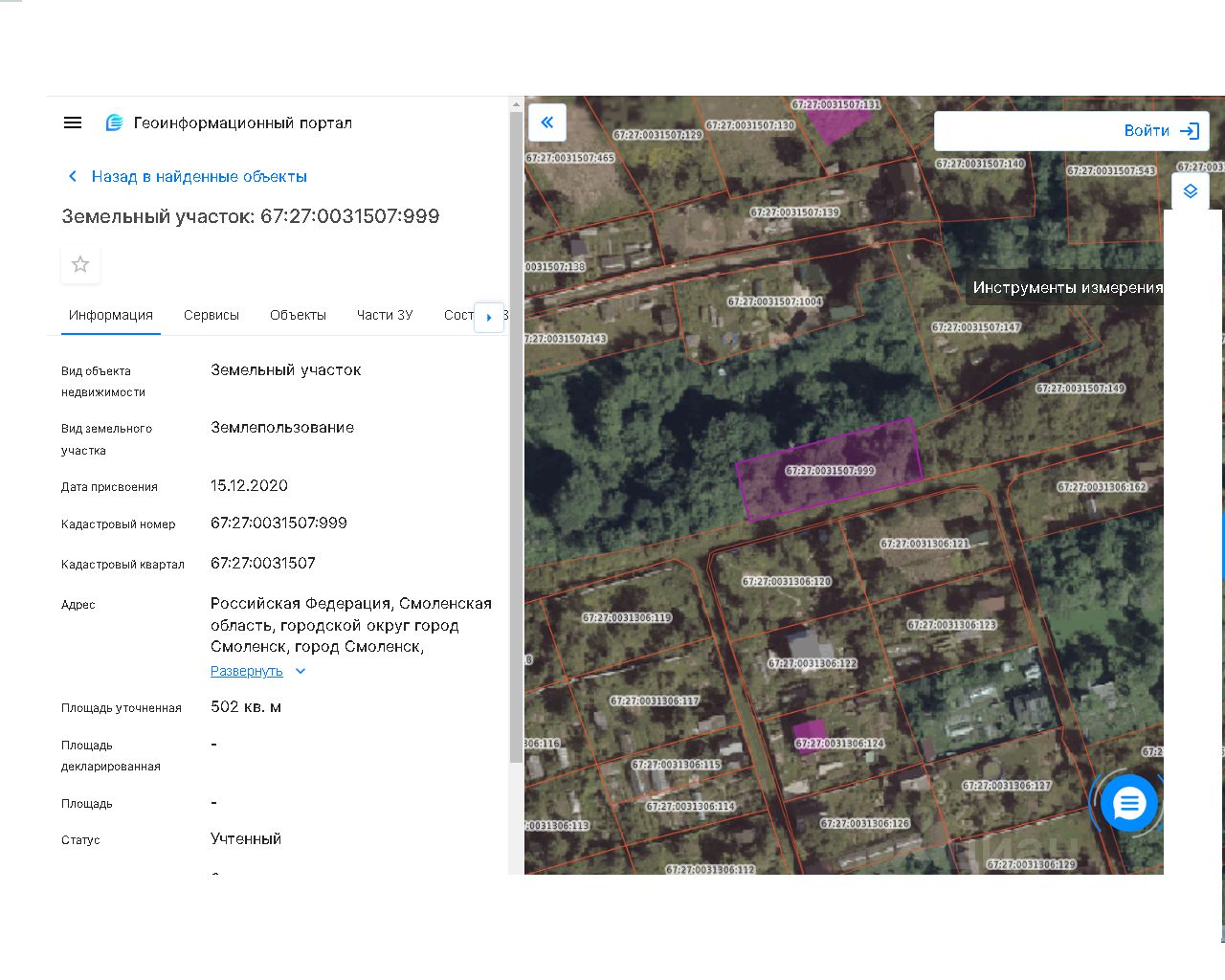Click map parcel label 67:27:0031306:119
This screenshot has height=980, width=1225.
point(627,617)
